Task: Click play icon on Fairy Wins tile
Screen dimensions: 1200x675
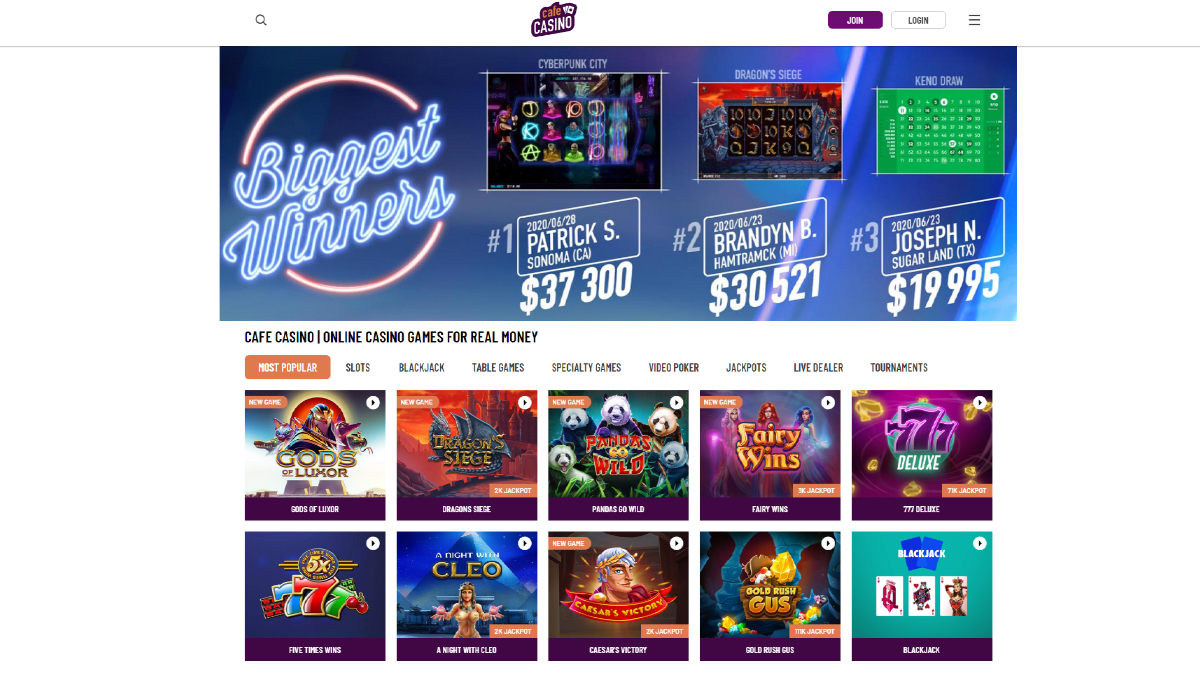Action: [828, 402]
